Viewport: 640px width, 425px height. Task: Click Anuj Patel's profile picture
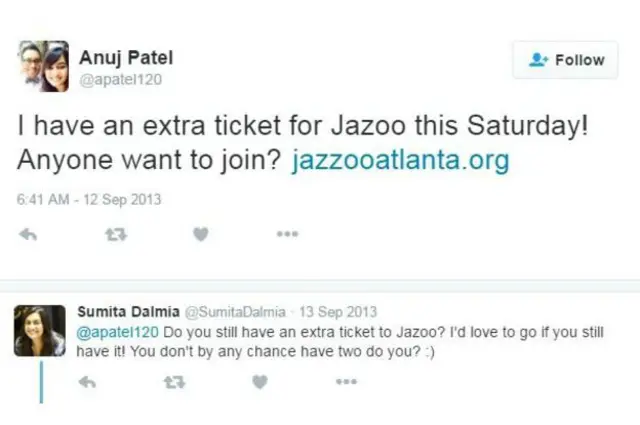pyautogui.click(x=42, y=66)
